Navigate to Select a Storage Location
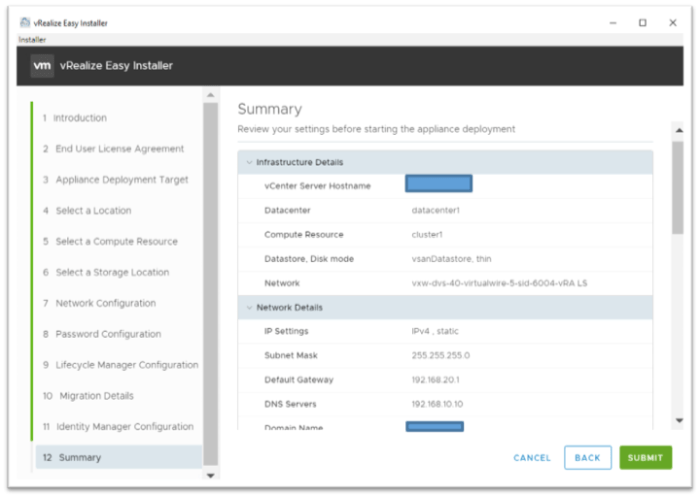 point(112,273)
